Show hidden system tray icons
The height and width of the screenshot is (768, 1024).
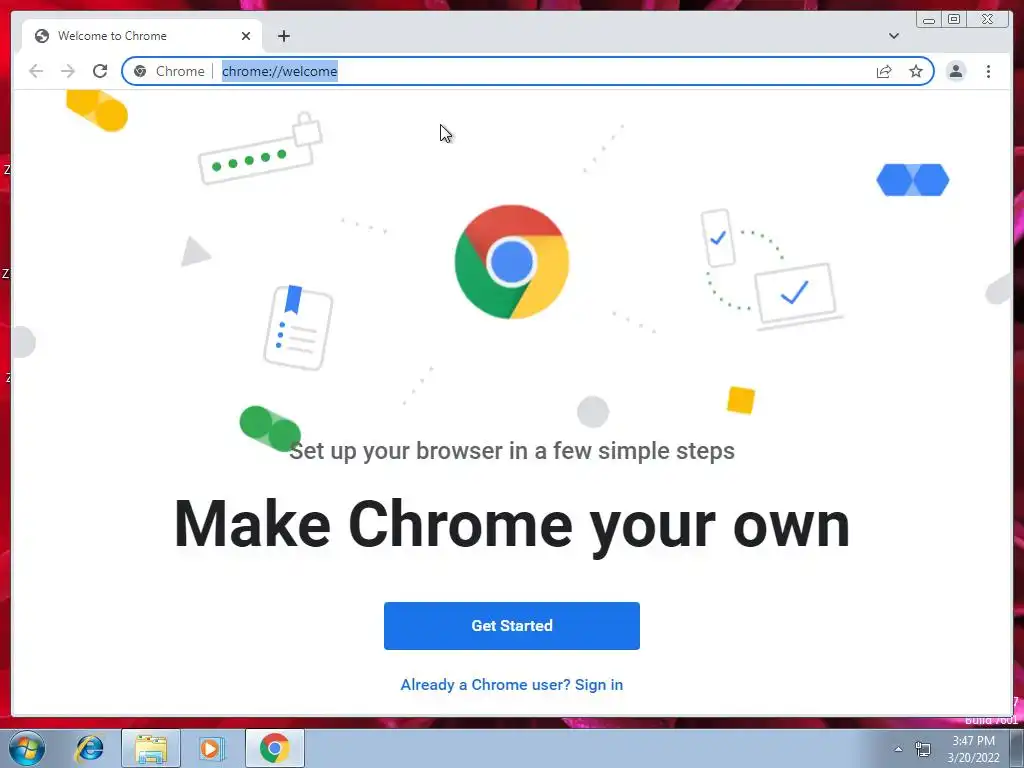click(899, 749)
